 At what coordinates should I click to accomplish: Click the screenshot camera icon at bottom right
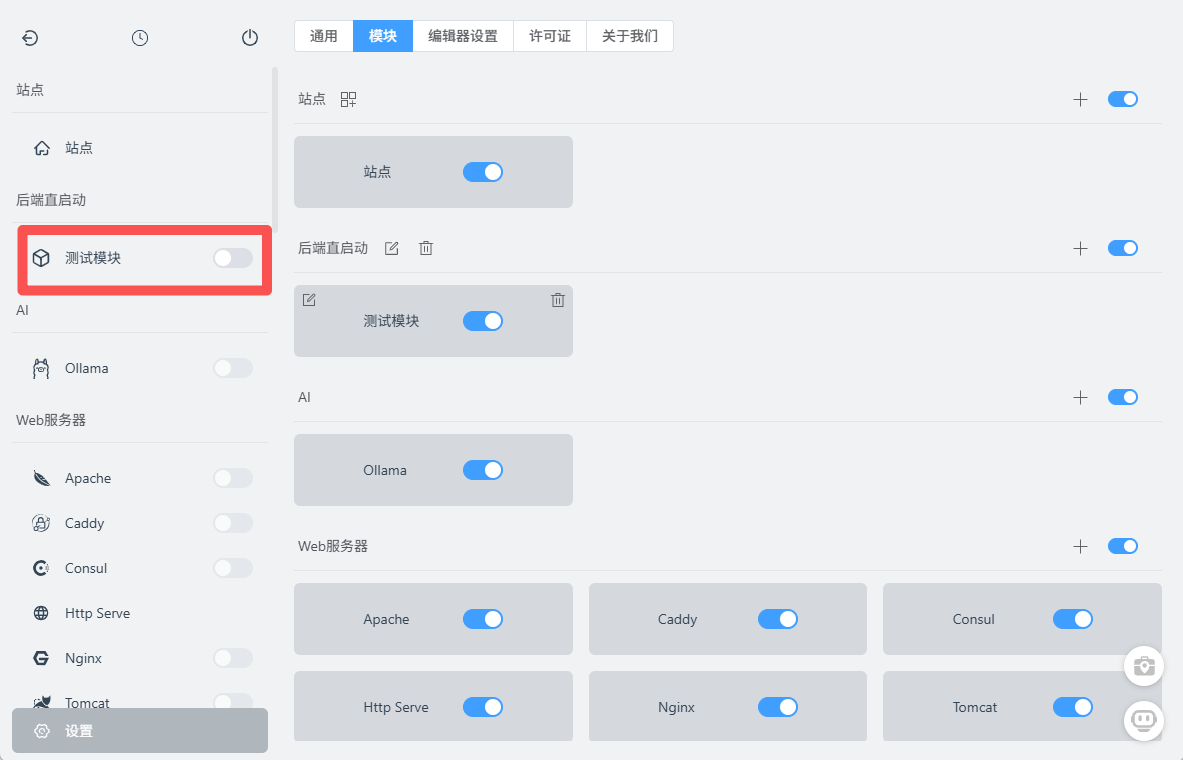pyautogui.click(x=1143, y=666)
